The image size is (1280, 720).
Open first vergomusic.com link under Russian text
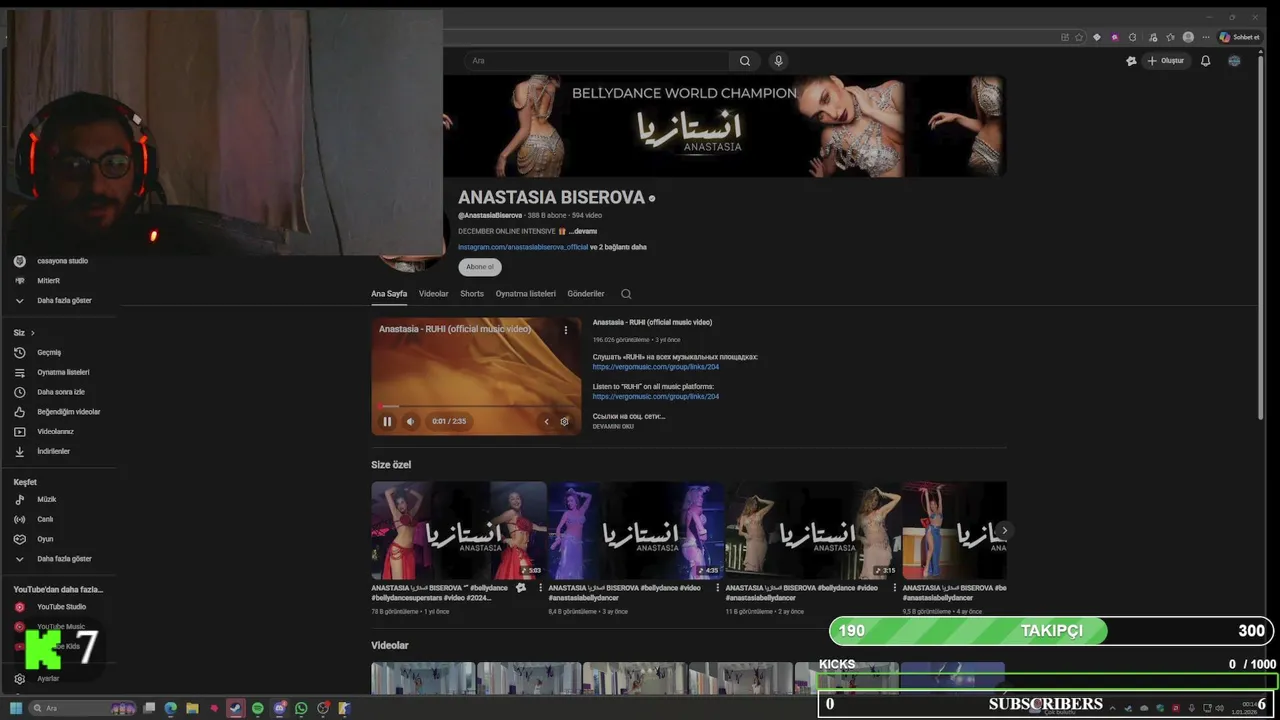coord(655,367)
